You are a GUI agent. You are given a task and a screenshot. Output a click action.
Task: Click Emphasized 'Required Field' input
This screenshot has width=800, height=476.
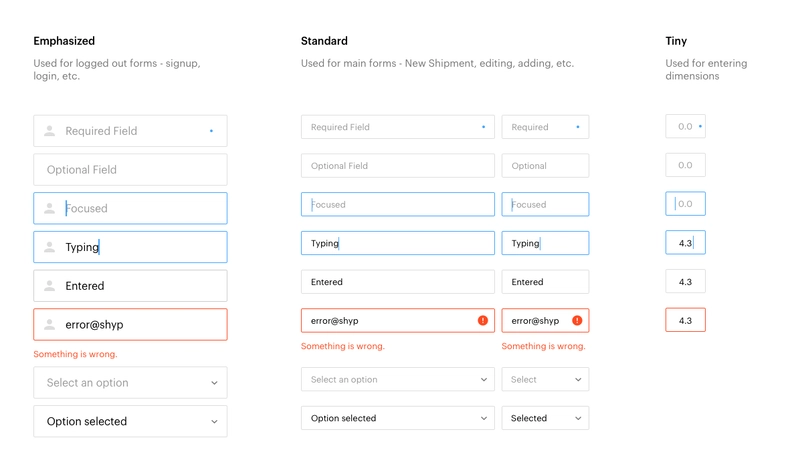click(x=131, y=131)
